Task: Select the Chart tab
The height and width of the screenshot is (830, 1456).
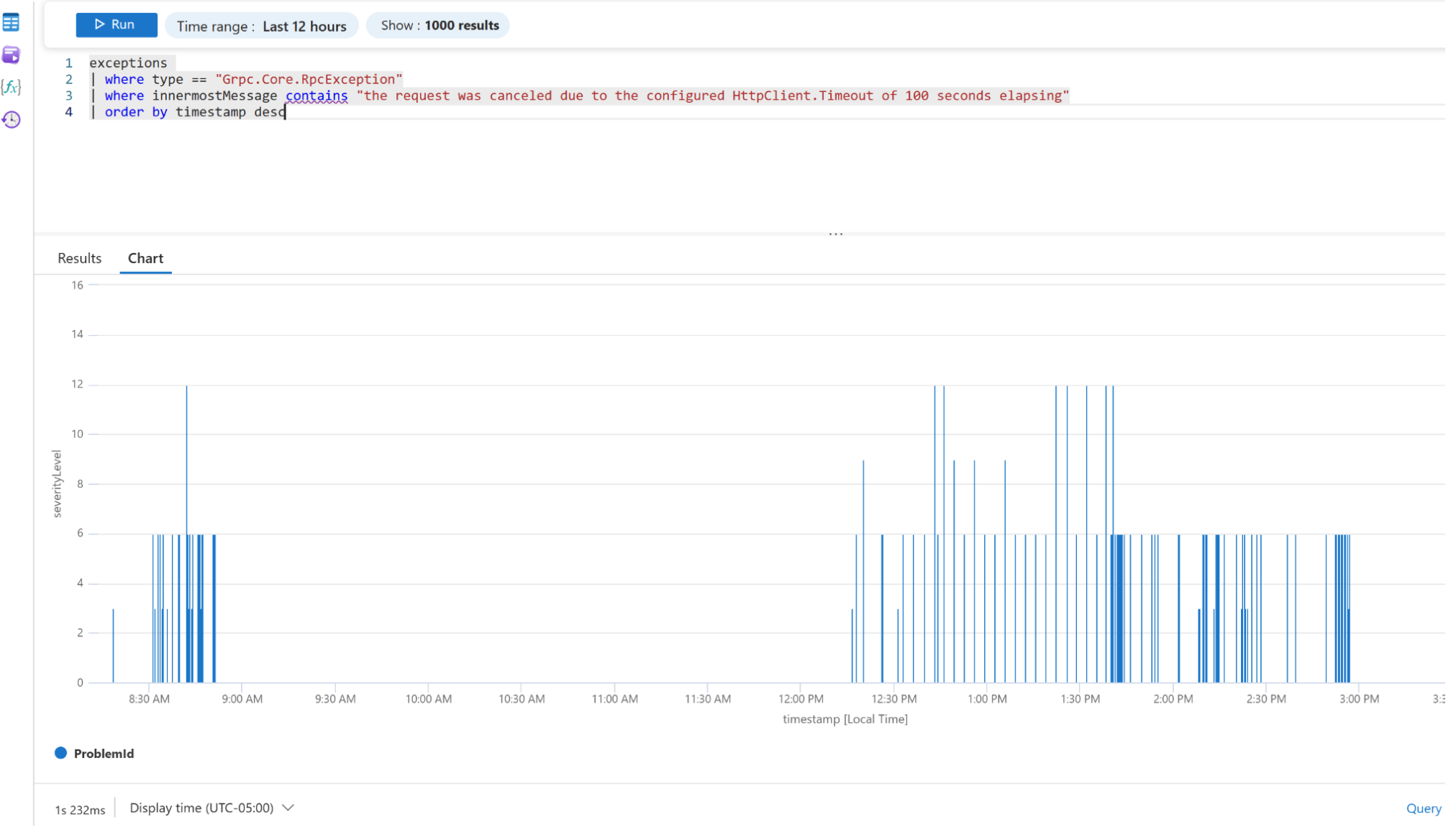Action: tap(145, 258)
